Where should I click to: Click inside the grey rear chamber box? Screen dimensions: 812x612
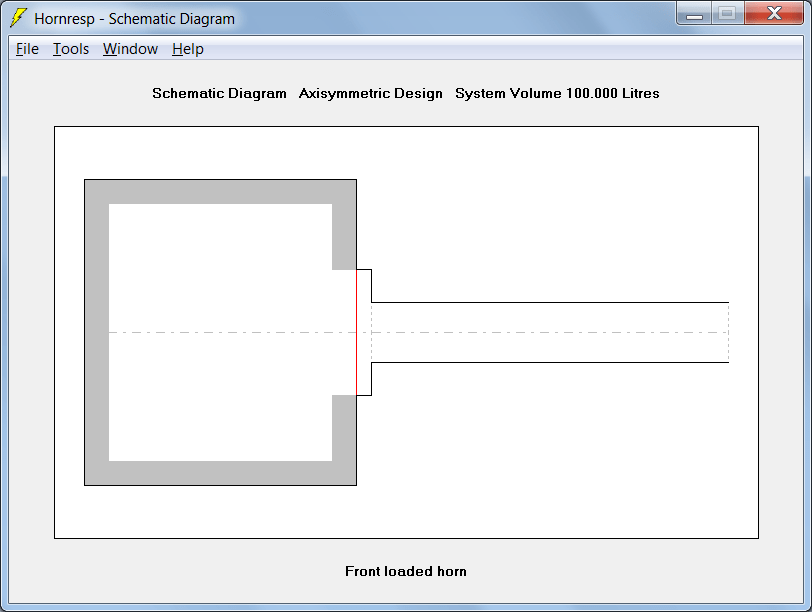pos(220,332)
